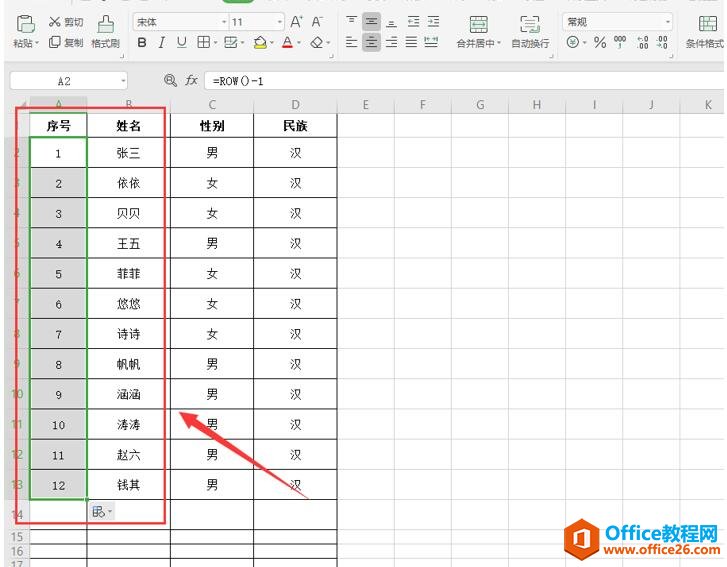The image size is (727, 567).
Task: Open the fill color dropdown arrow
Action: [272, 43]
